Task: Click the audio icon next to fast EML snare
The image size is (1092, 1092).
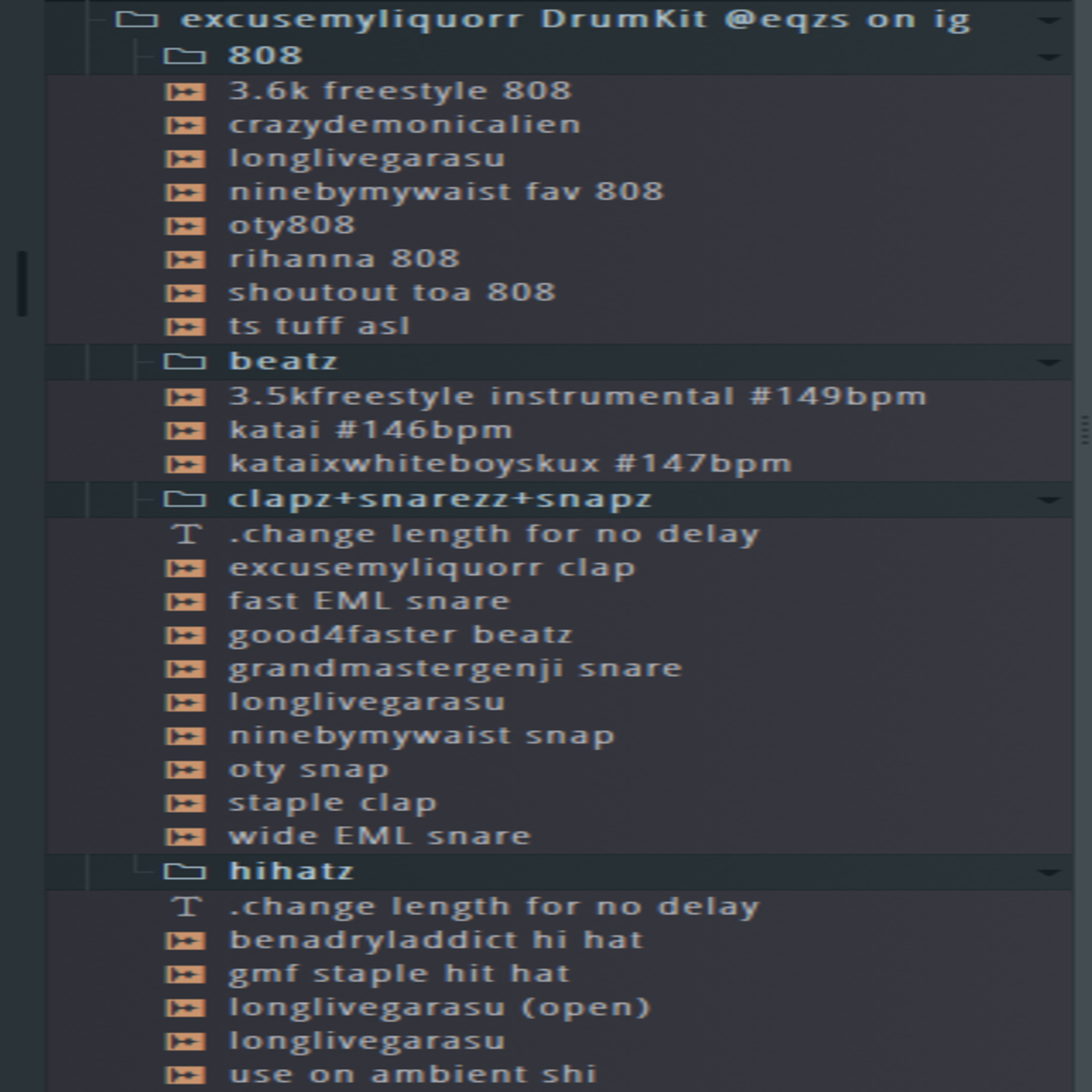Action: [185, 602]
